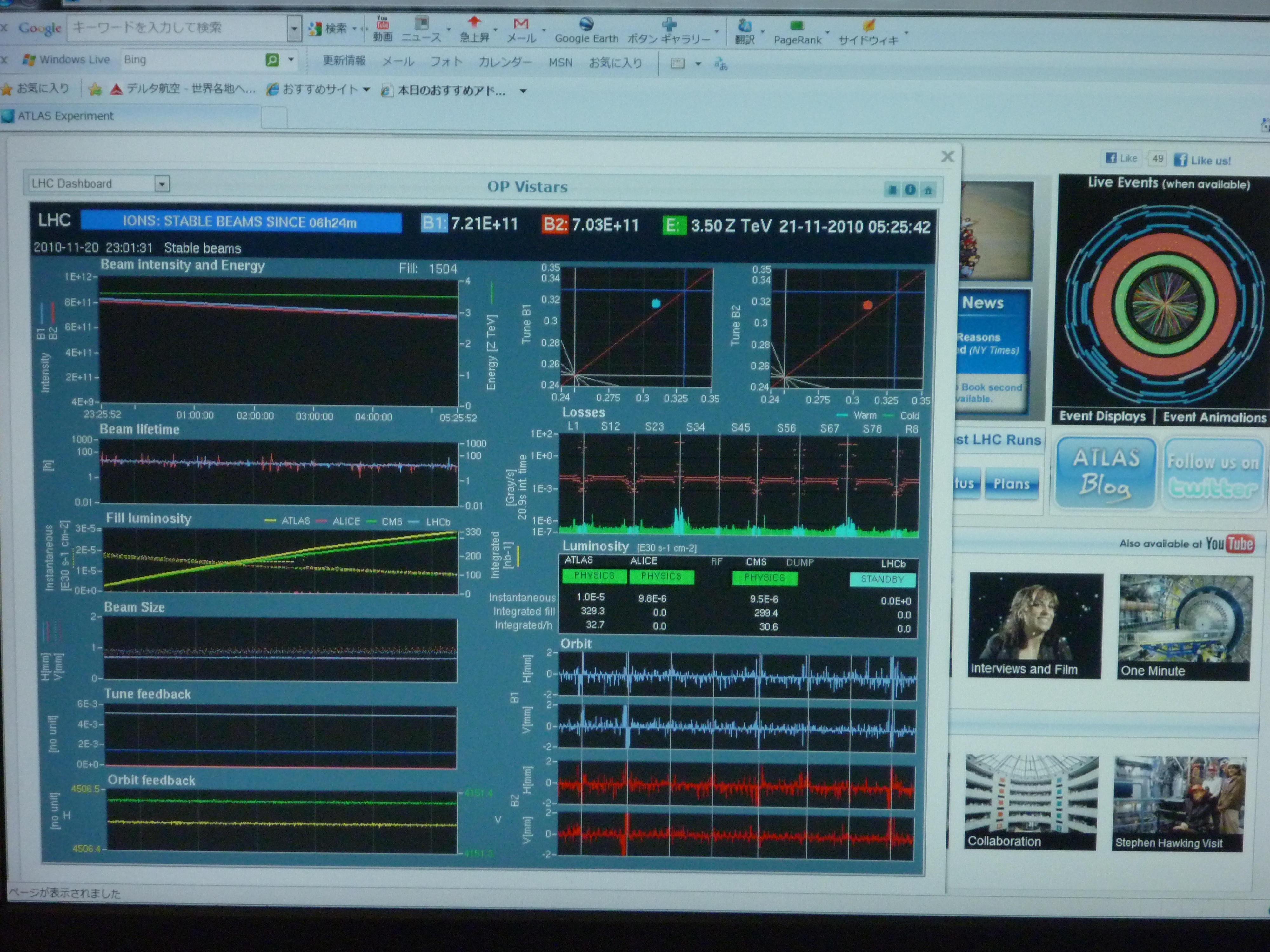Click the book icon in the OP Vistars header
This screenshot has width=1270, height=952.
892,189
